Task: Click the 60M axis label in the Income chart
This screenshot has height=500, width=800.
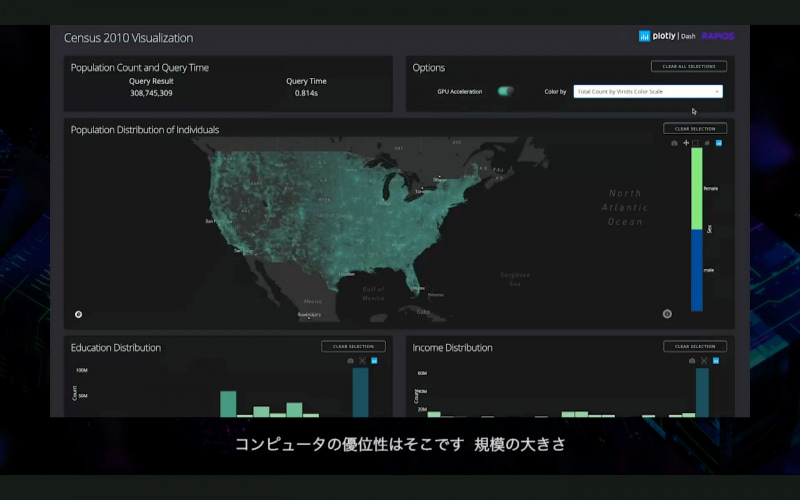Action: pyautogui.click(x=422, y=373)
